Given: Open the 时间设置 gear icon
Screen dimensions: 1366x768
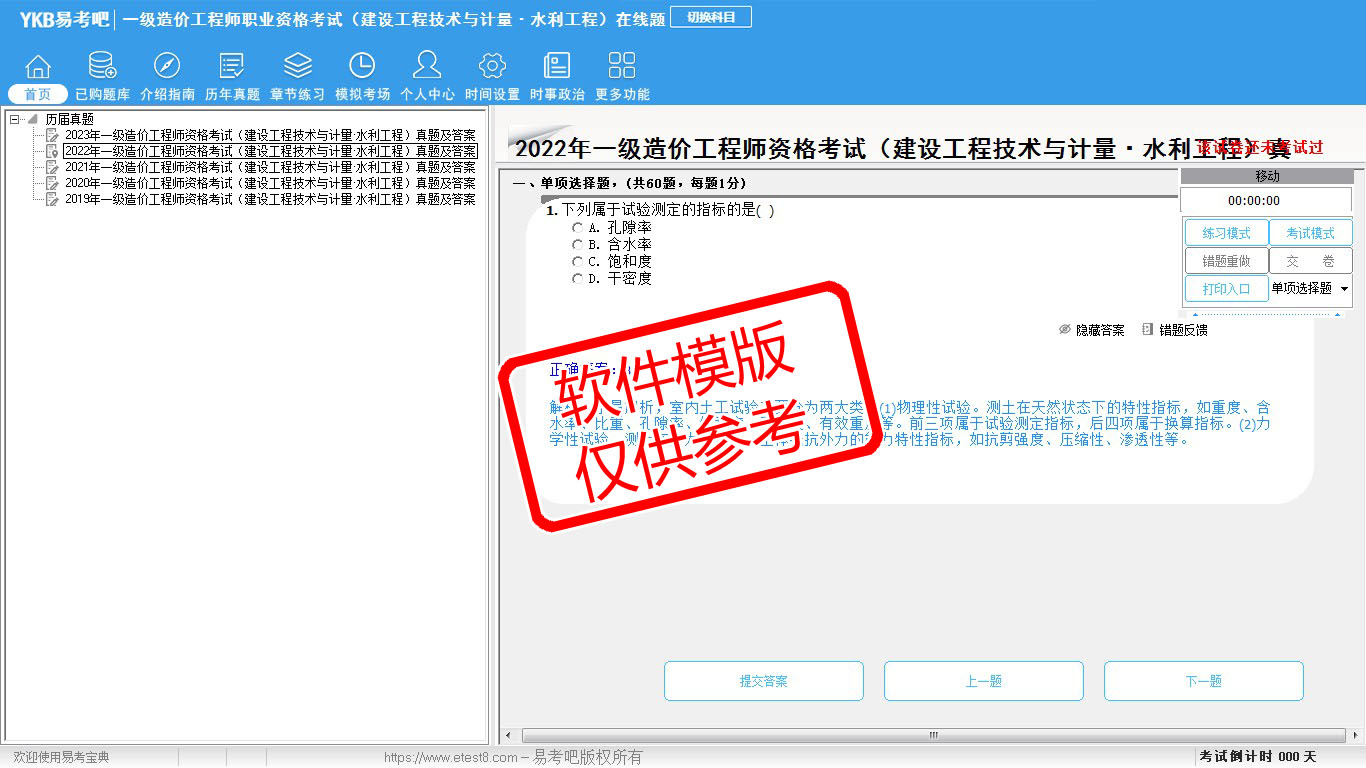Looking at the screenshot, I should click(x=492, y=67).
